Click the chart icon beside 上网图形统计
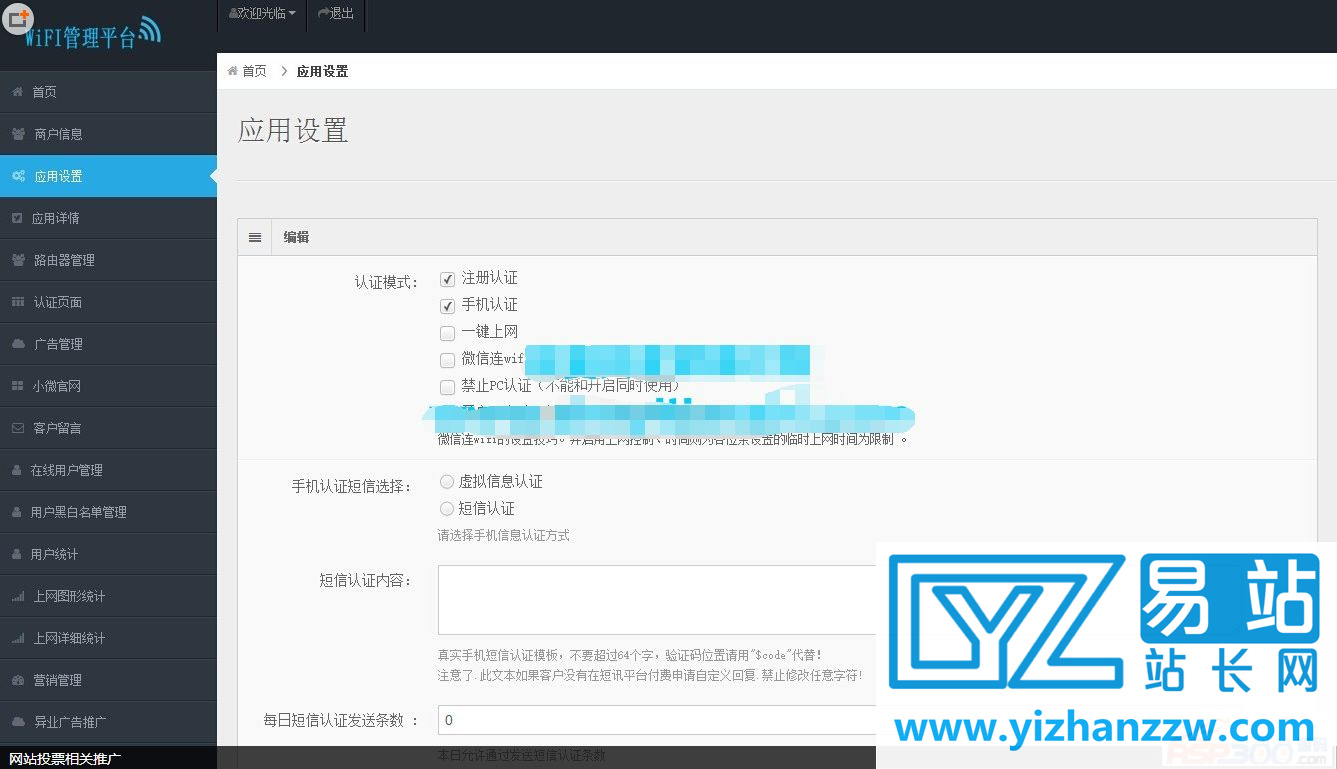Screen dimensions: 1337x769 pos(18,596)
